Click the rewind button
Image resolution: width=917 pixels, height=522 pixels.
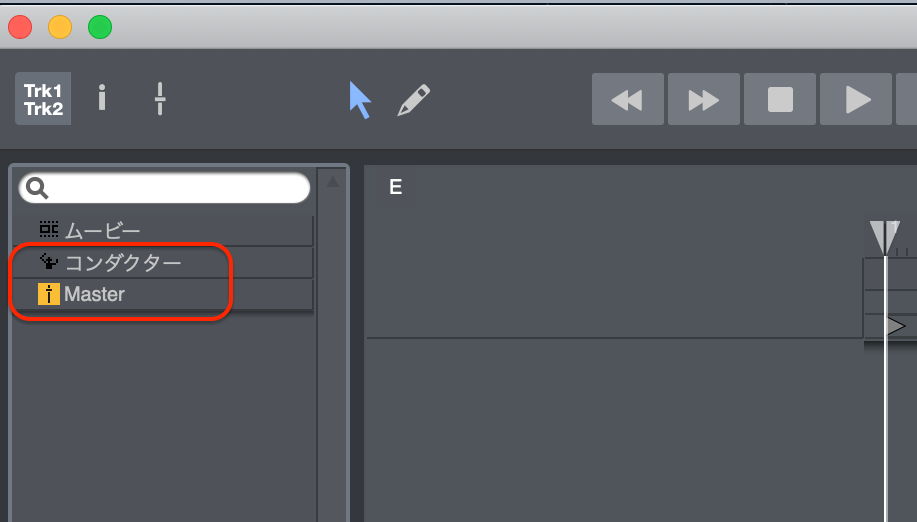(x=628, y=99)
